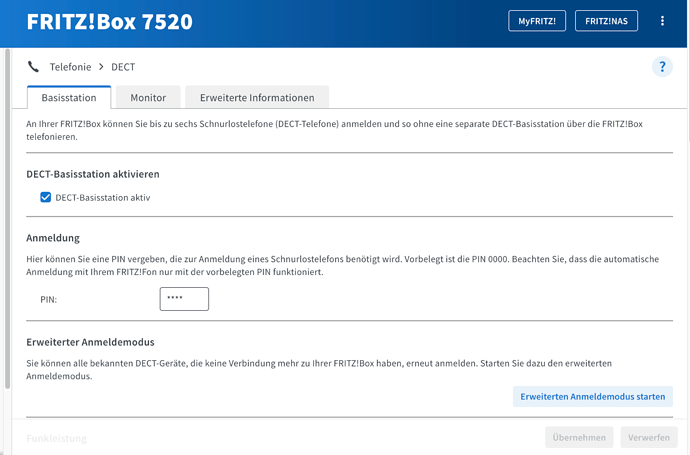
Task: Toggle the DECT-Basisstation aktiv checkbox
Action: pos(46,197)
